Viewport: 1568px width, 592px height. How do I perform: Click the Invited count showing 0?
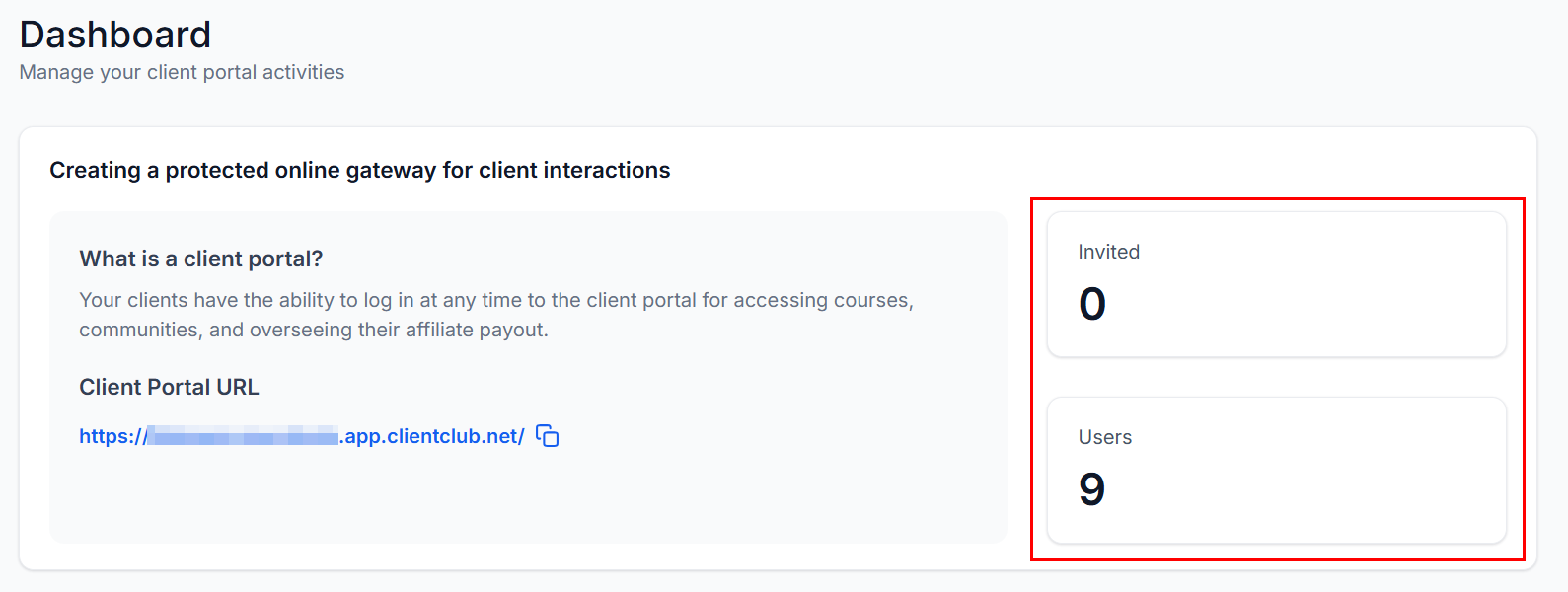(1092, 303)
